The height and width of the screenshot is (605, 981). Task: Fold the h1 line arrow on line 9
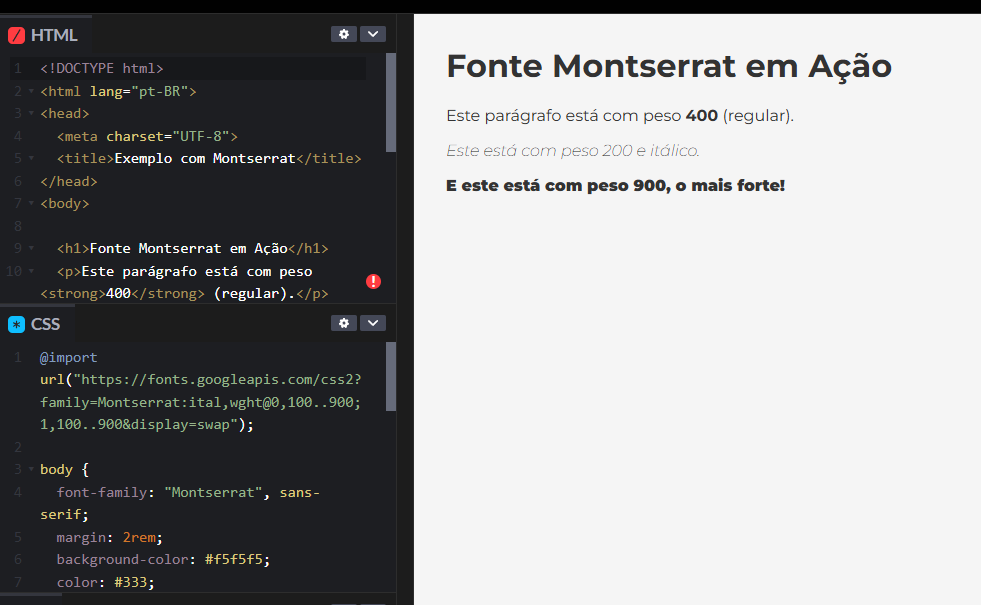click(31, 249)
